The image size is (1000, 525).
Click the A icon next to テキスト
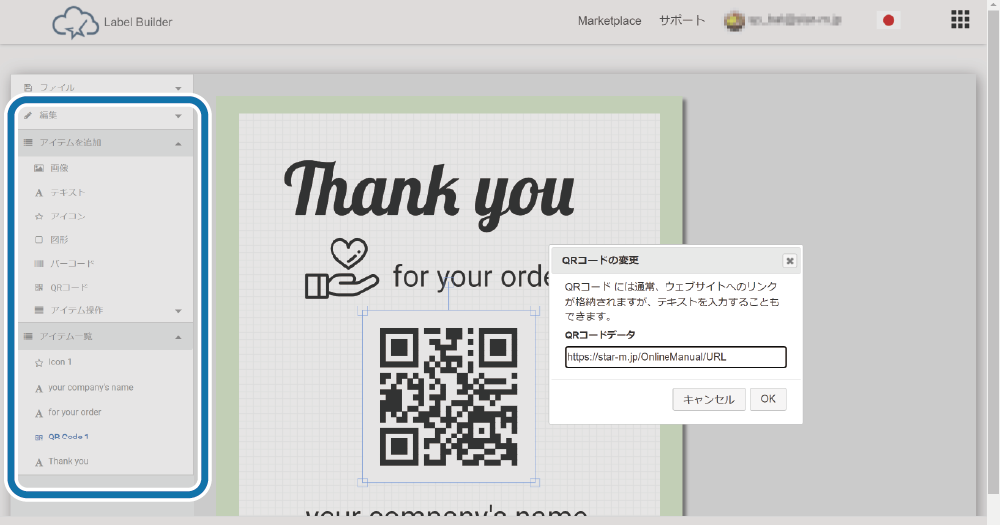(39, 193)
